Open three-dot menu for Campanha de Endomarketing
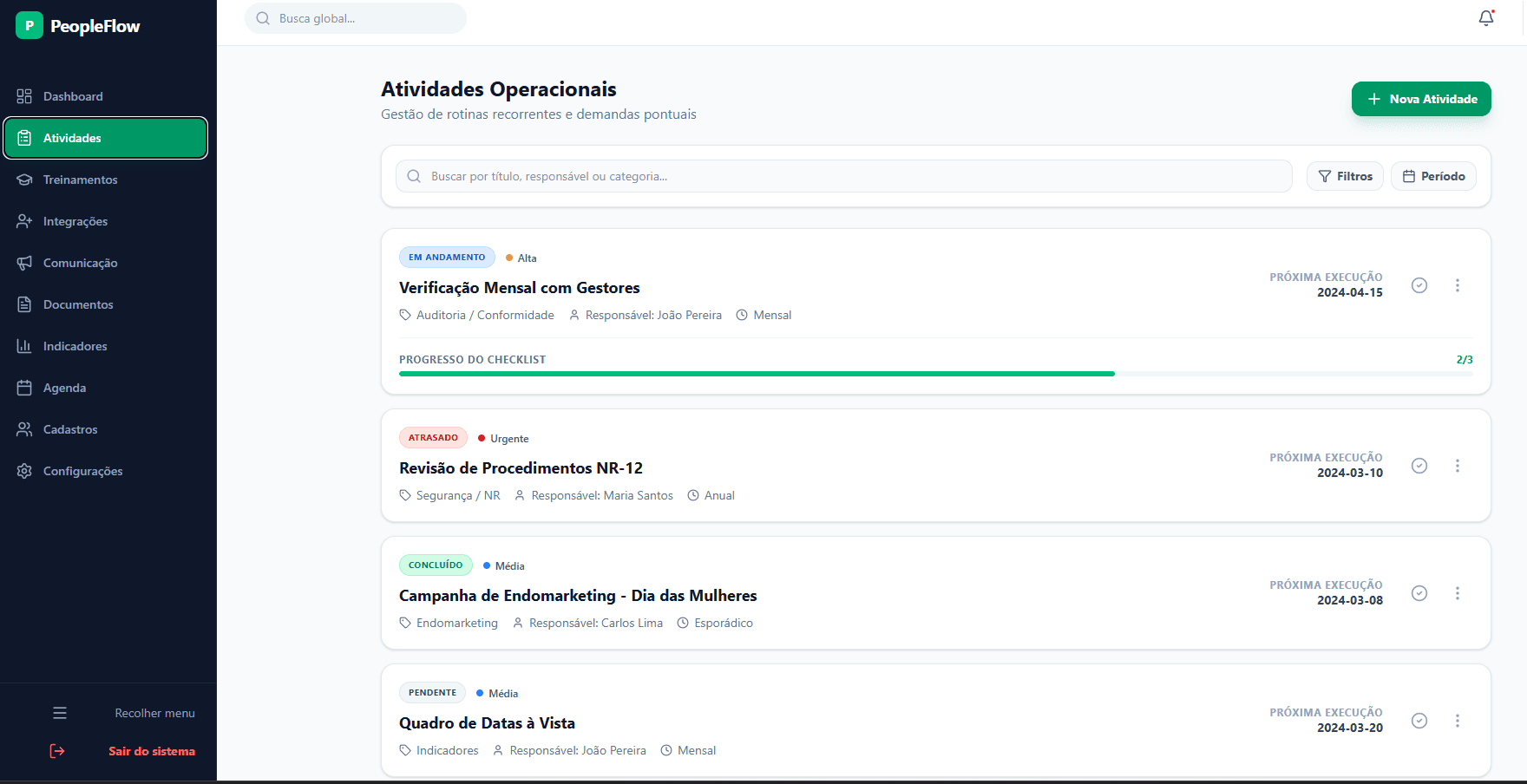Viewport: 1527px width, 784px height. (x=1458, y=593)
